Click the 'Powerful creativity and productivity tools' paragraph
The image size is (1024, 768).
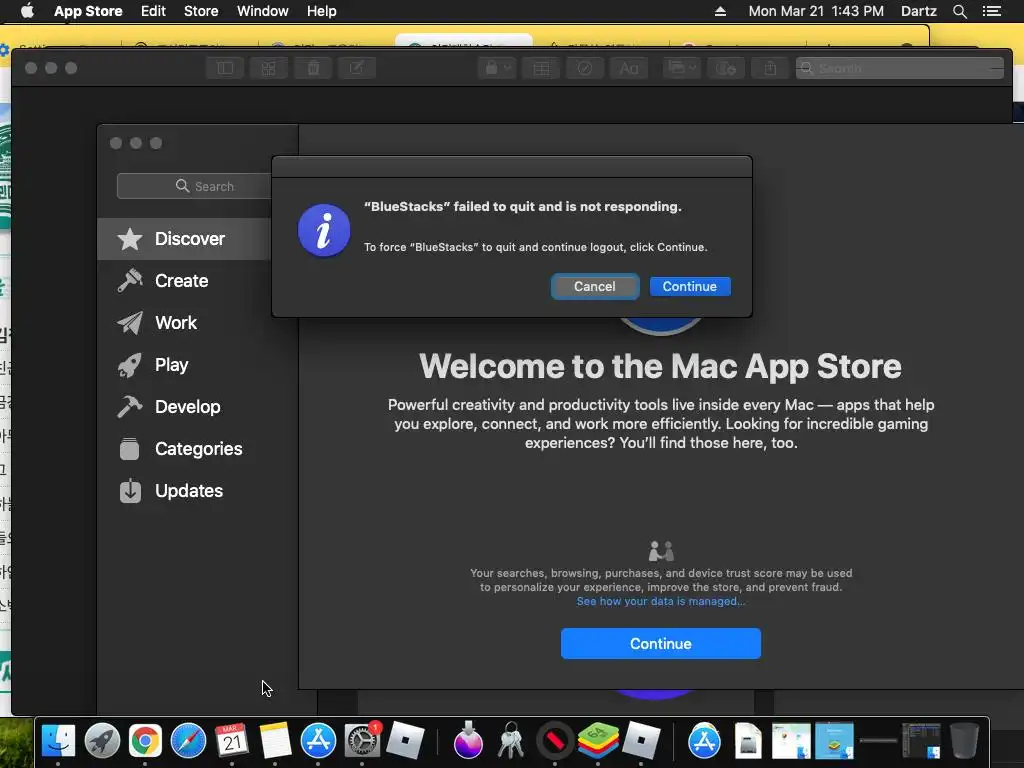[x=661, y=424]
